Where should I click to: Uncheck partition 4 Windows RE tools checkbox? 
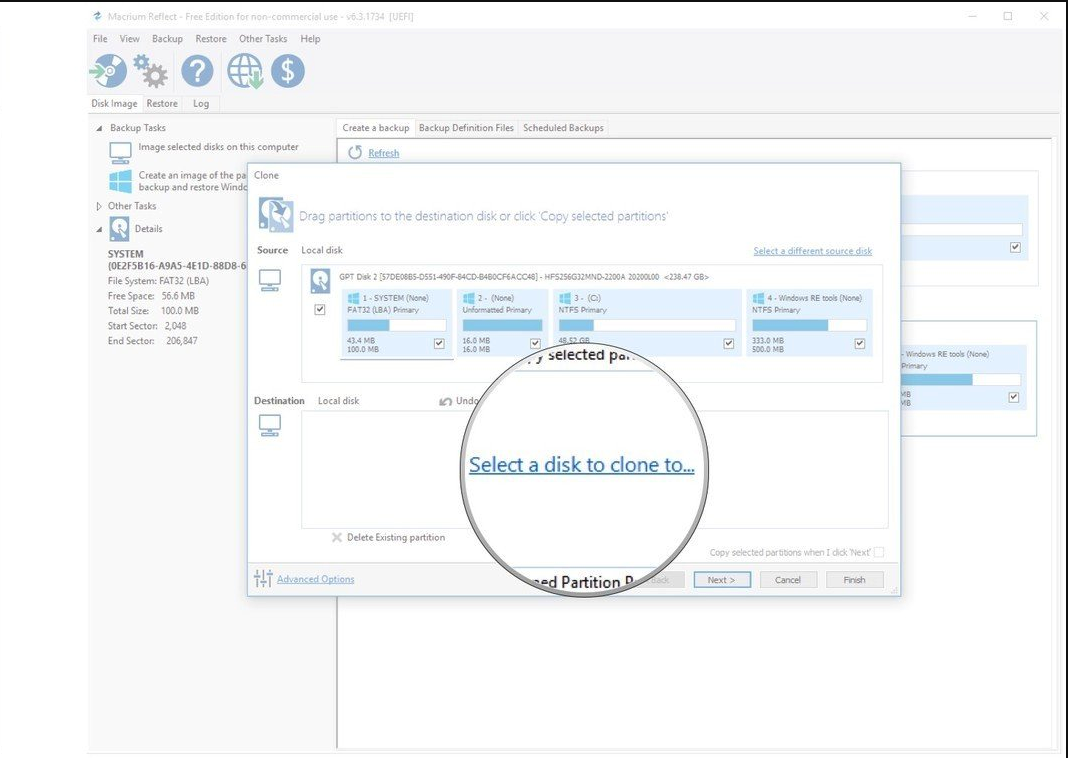pyautogui.click(x=860, y=343)
